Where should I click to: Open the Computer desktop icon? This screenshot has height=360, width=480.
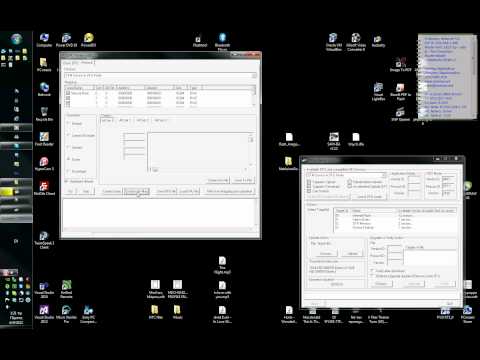pos(44,40)
